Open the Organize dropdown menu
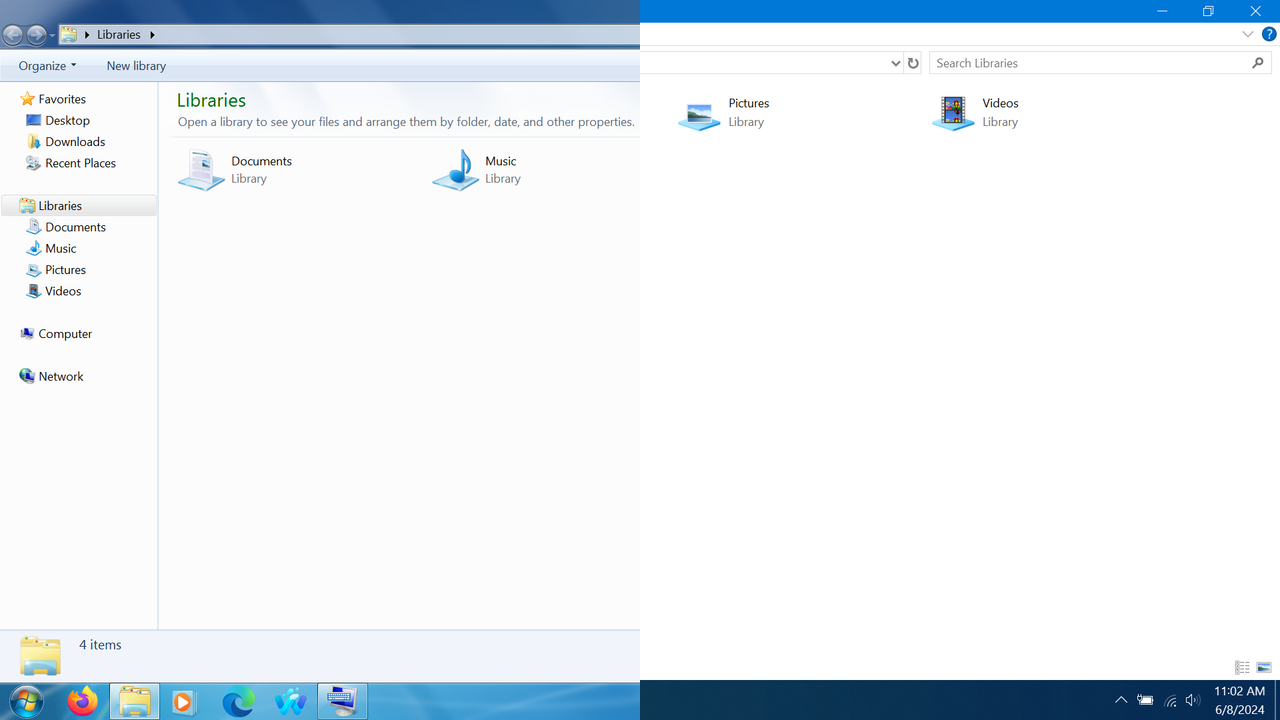This screenshot has width=1280, height=720. (x=46, y=66)
